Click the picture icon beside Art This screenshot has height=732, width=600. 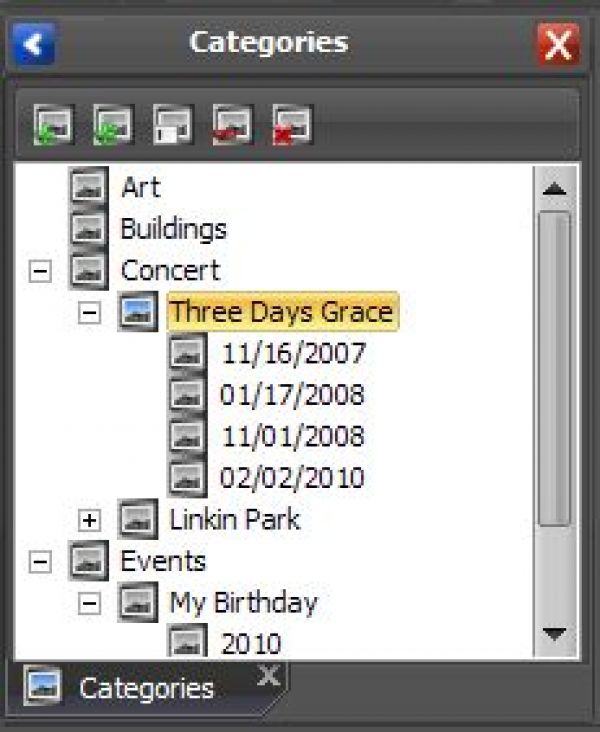[89, 187]
